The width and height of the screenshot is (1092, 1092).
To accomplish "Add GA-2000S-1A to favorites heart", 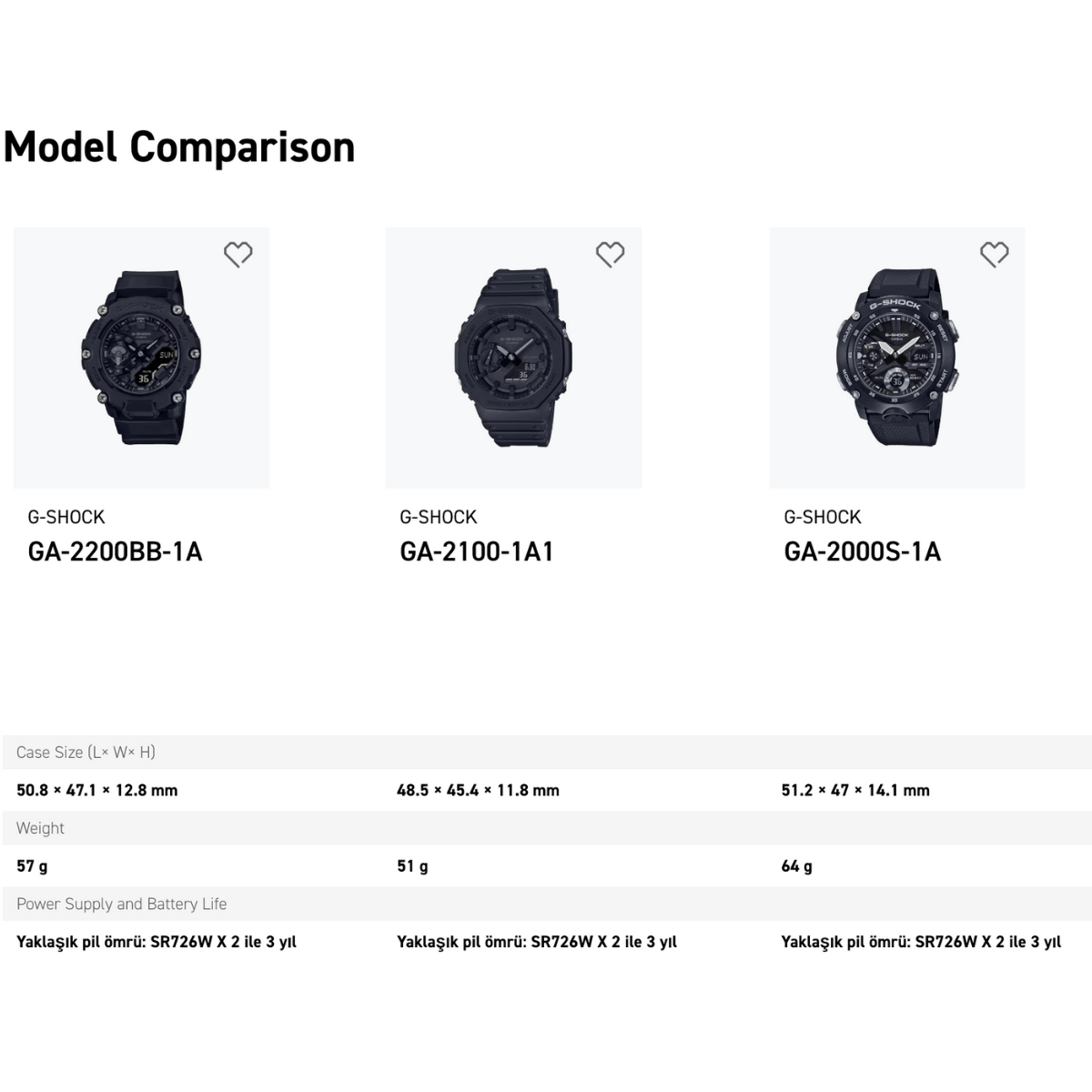I will point(995,255).
